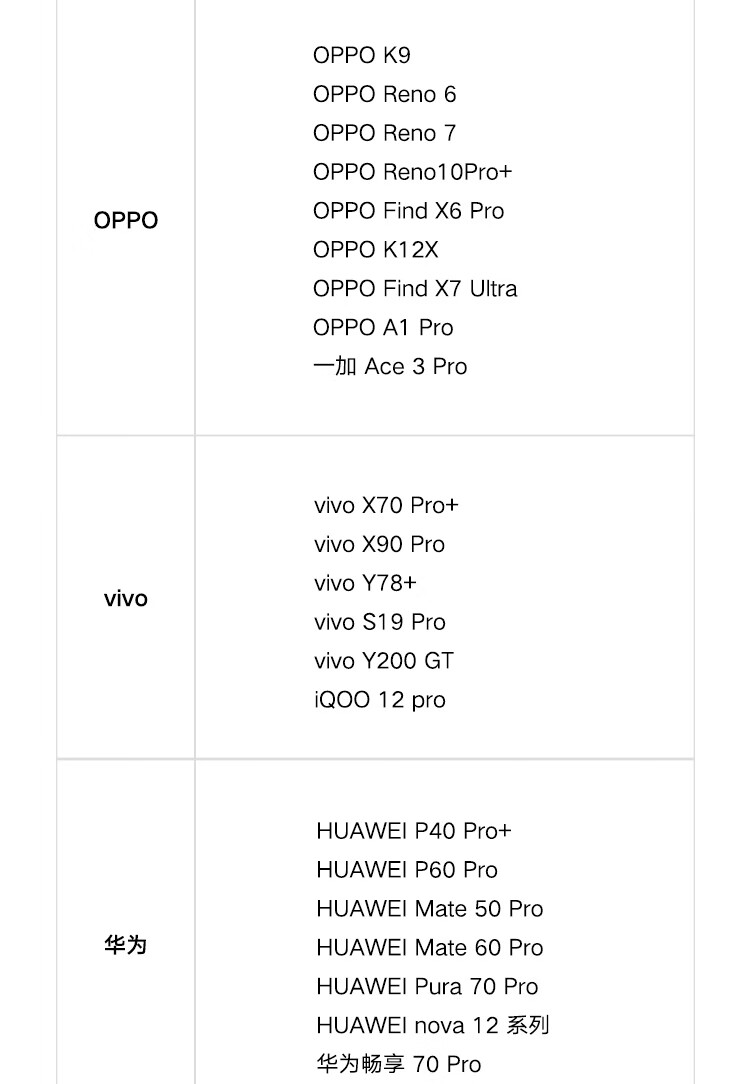This screenshot has width=750, height=1084.
Task: Click vivo X90 Pro text
Action: pos(379,544)
